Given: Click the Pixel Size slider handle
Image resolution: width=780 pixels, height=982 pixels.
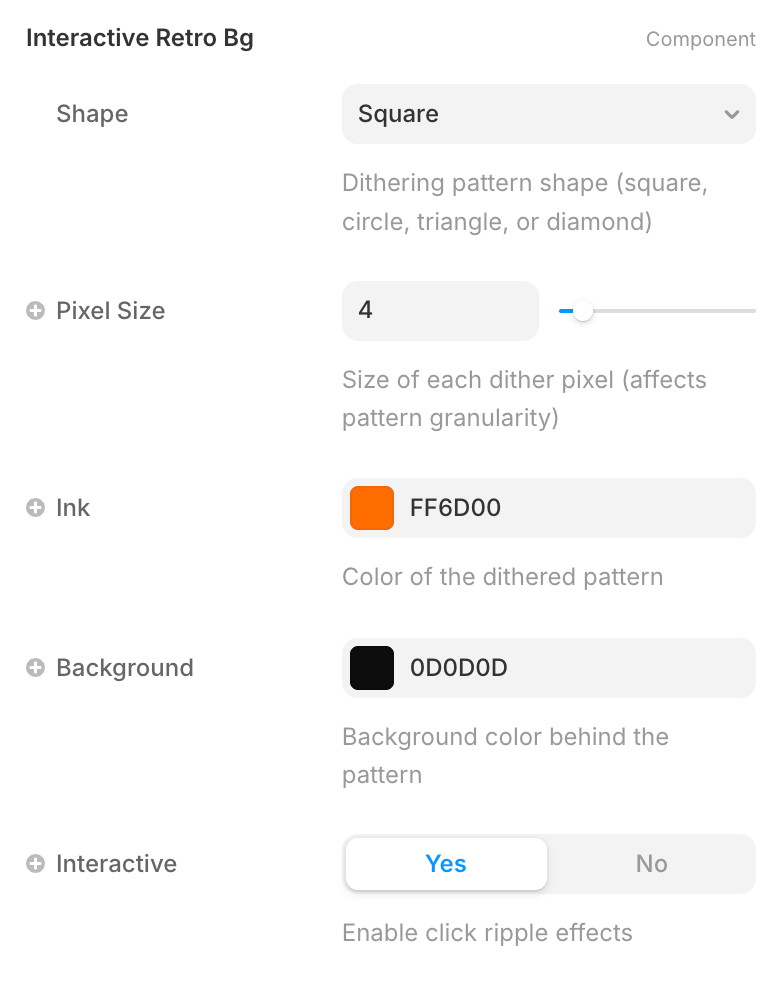Looking at the screenshot, I should click(x=583, y=311).
